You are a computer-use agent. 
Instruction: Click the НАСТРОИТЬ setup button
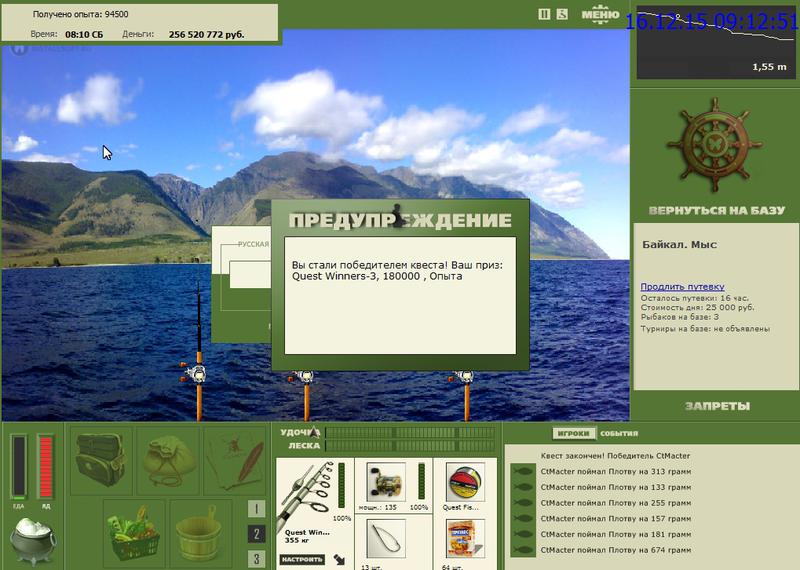click(302, 559)
